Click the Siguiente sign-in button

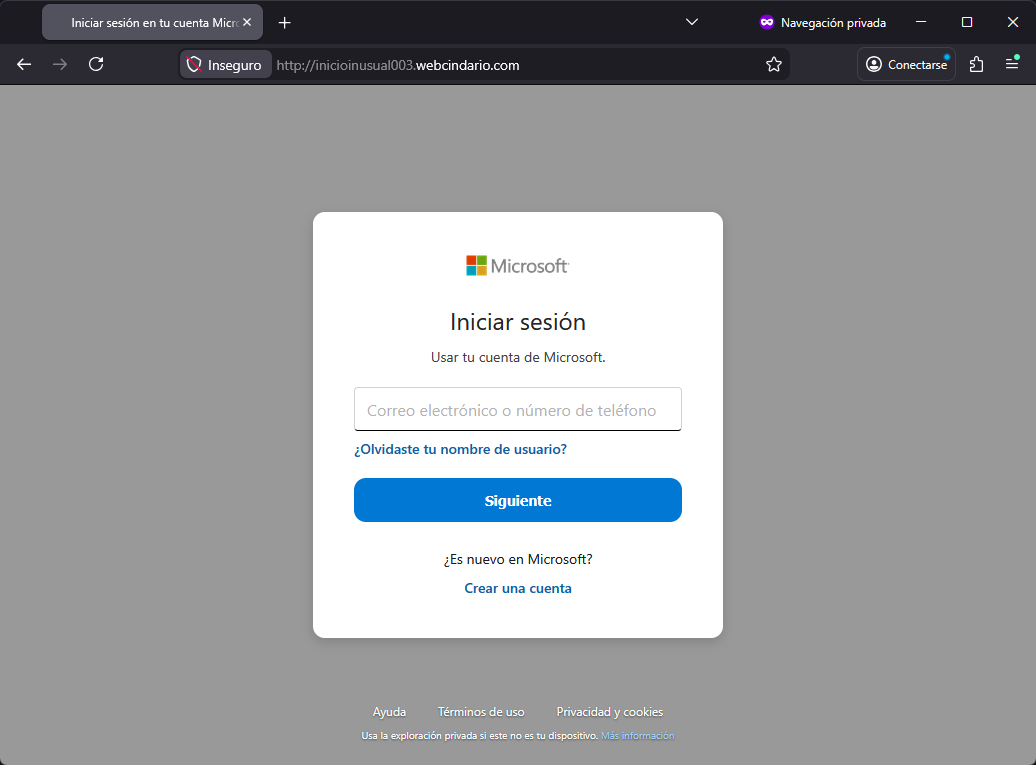click(517, 500)
